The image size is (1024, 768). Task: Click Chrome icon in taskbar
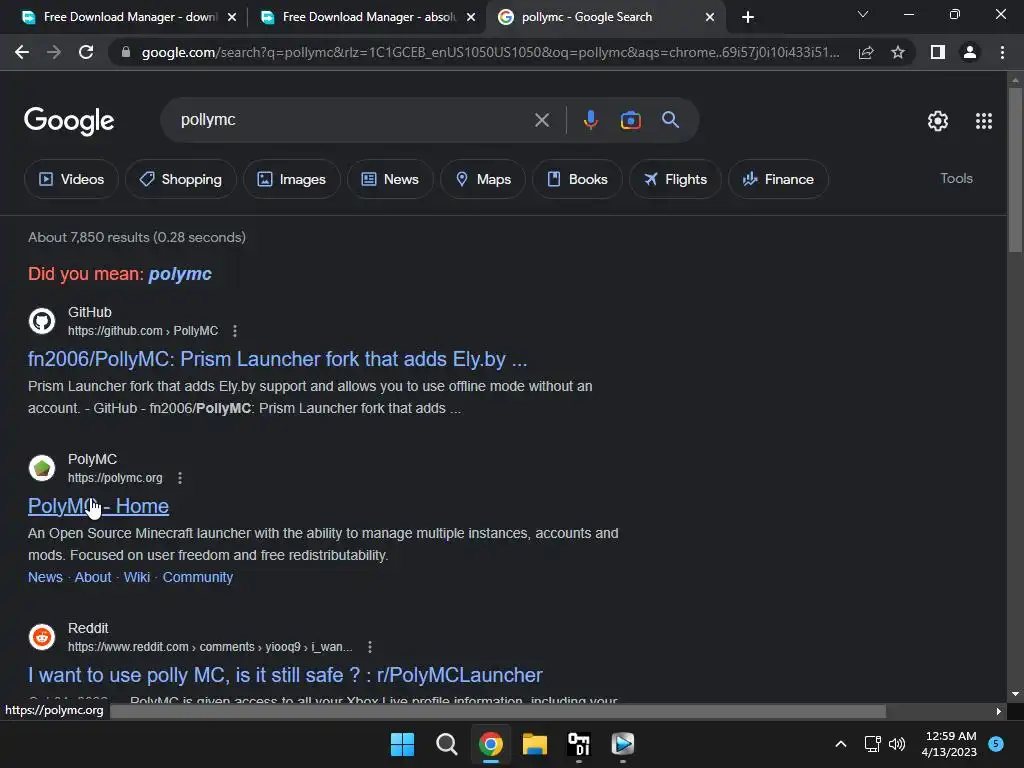point(490,744)
